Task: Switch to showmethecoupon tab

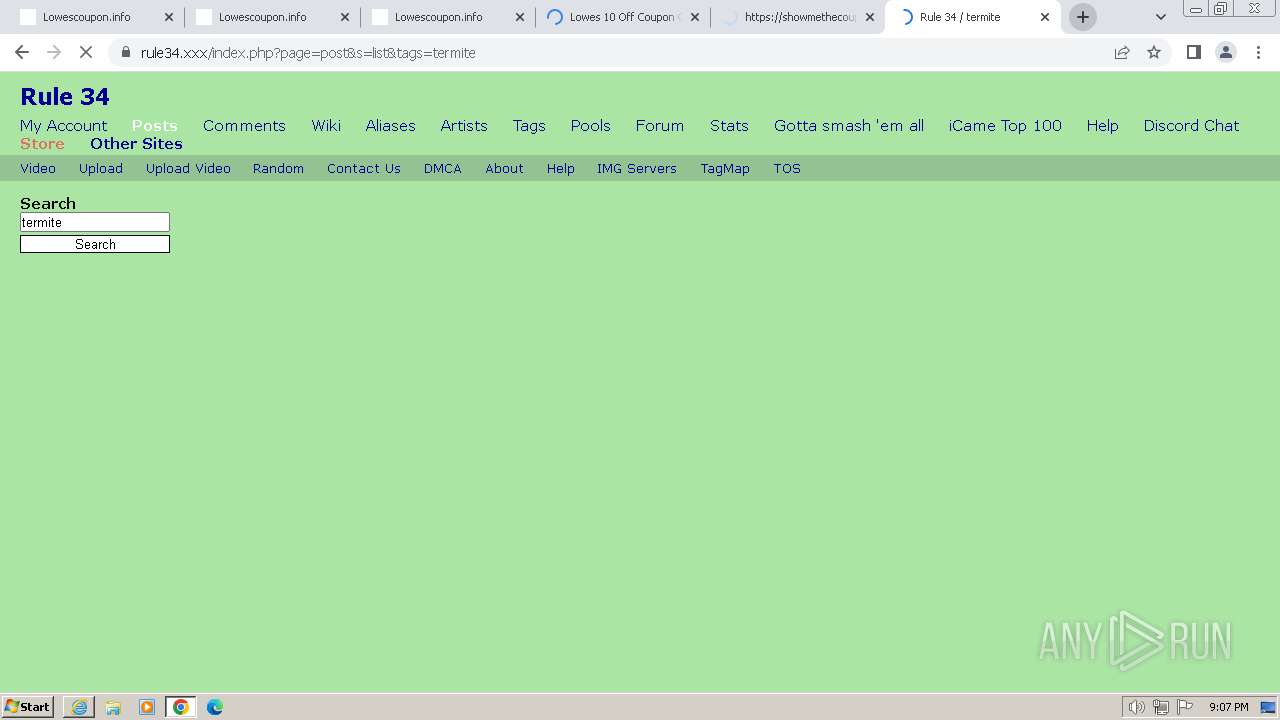Action: click(x=798, y=17)
